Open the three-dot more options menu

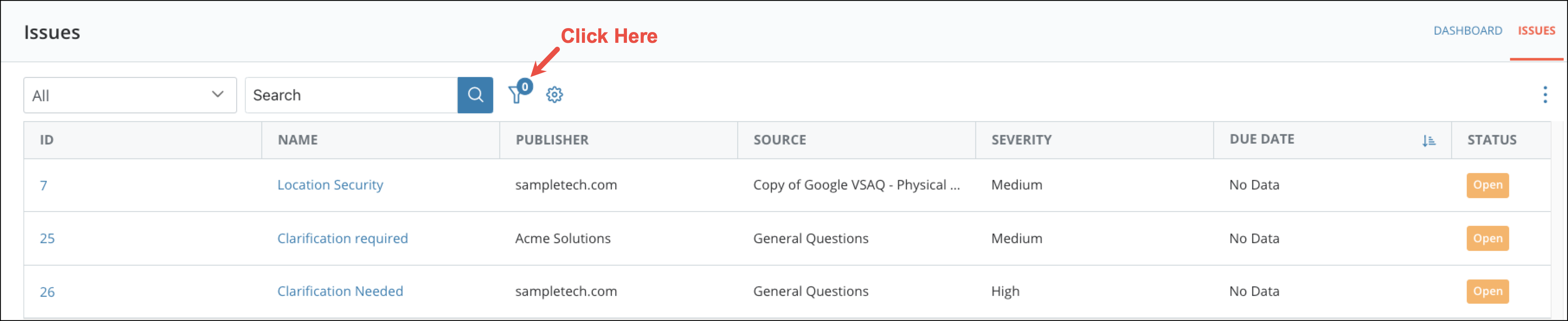[x=1544, y=94]
